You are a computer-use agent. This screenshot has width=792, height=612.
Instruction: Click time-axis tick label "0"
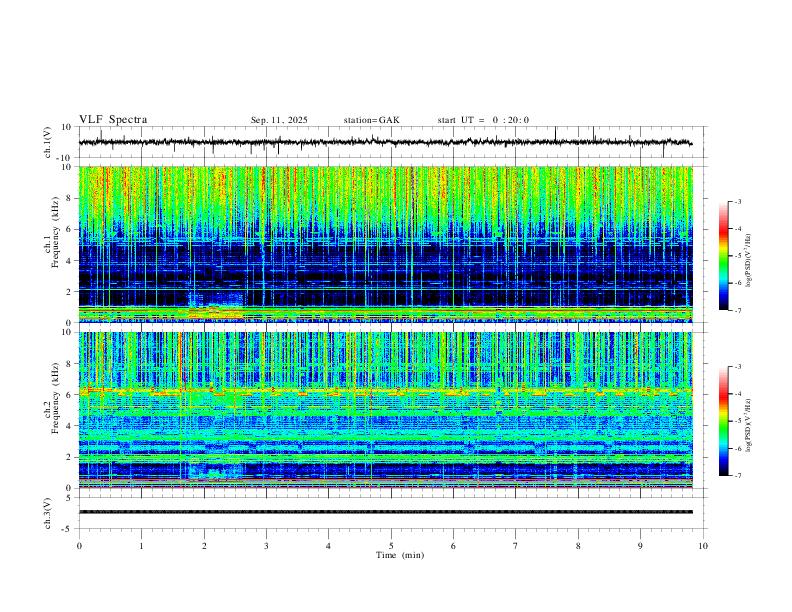point(79,546)
